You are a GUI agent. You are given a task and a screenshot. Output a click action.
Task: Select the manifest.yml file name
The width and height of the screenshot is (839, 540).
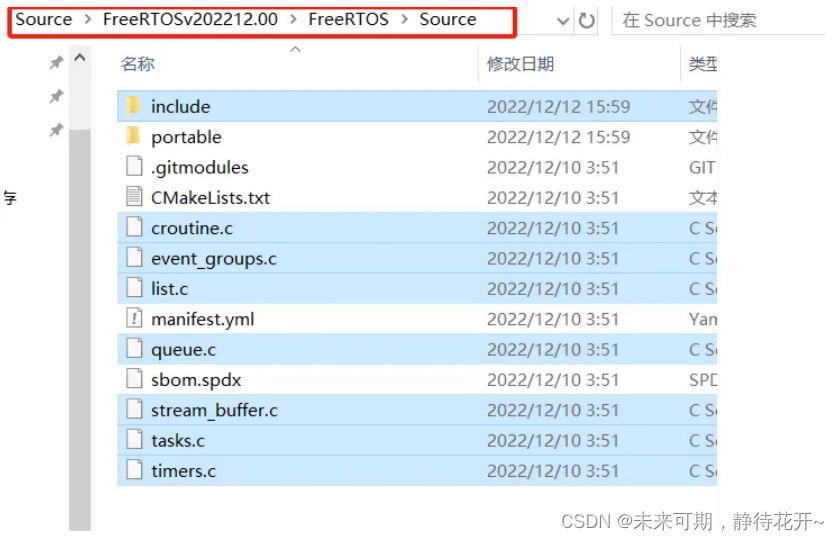202,320
